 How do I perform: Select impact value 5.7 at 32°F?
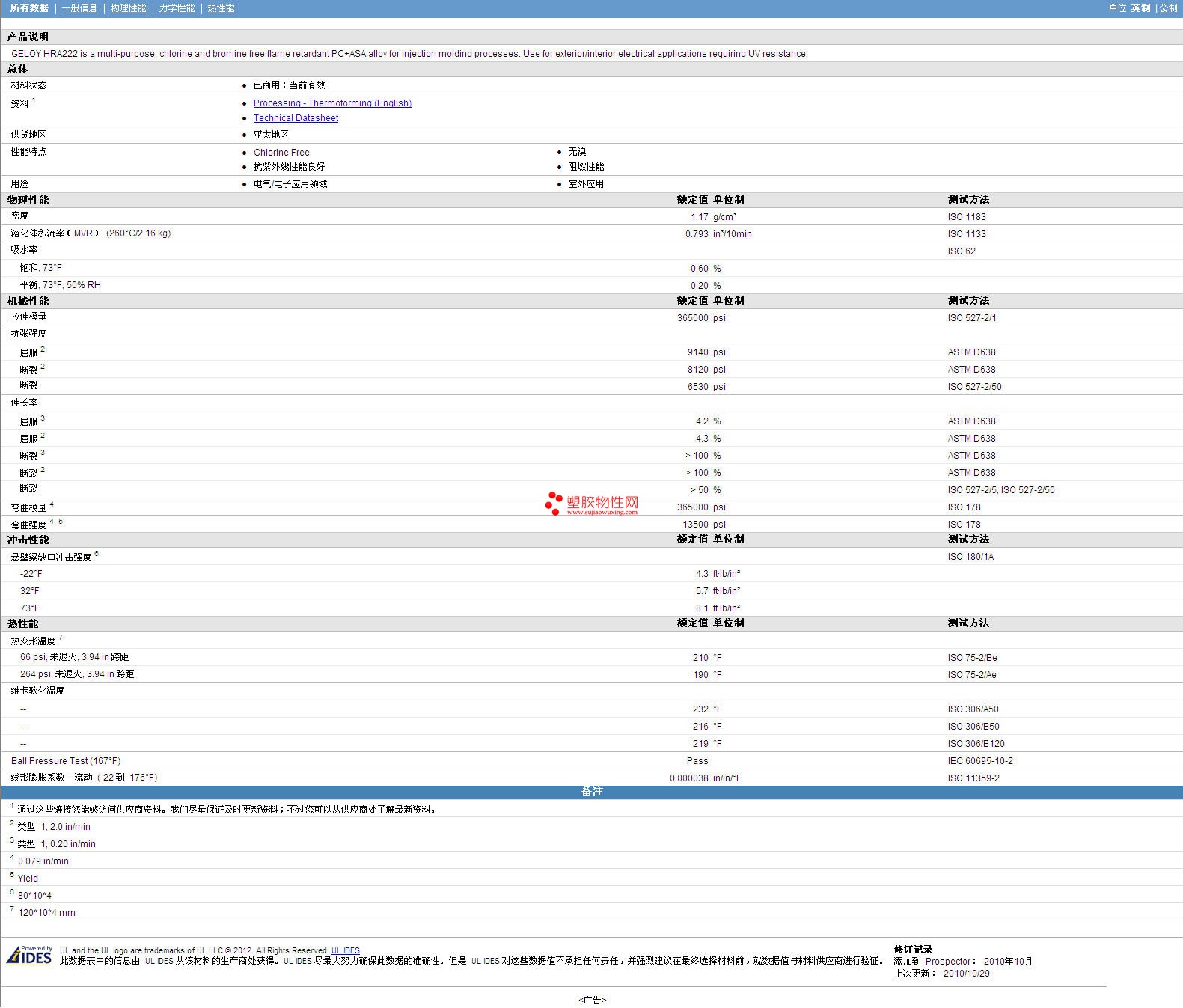702,591
